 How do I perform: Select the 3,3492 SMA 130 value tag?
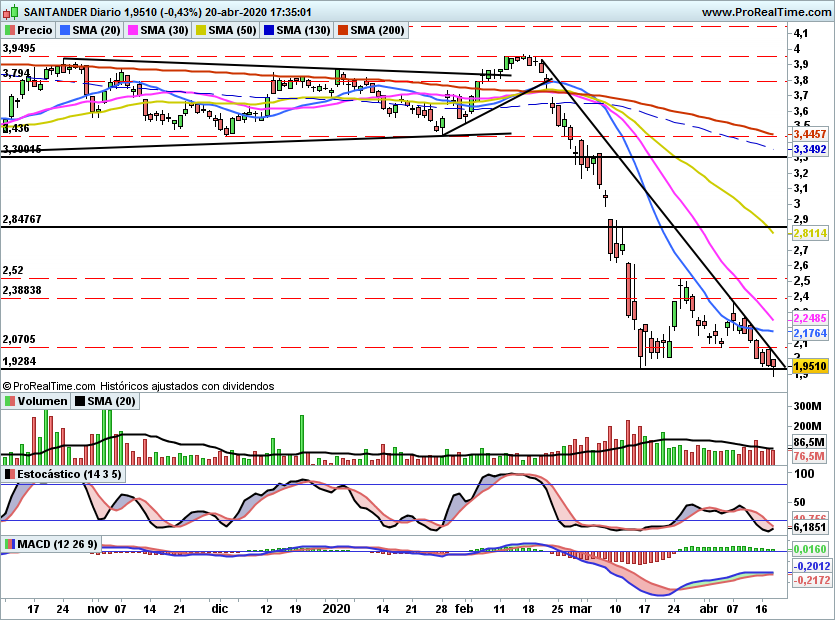click(810, 149)
